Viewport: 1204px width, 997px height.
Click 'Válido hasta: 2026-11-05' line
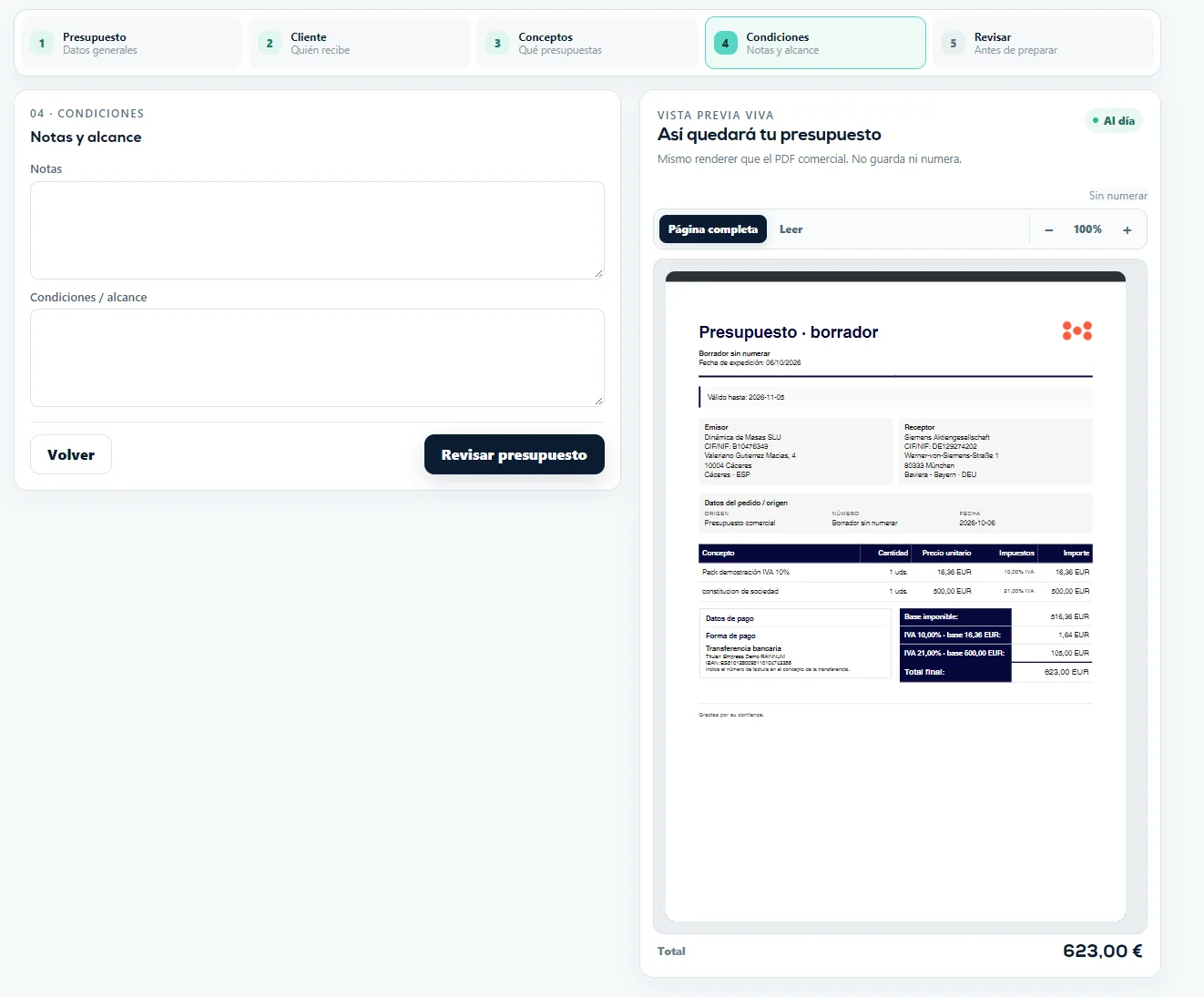point(746,398)
